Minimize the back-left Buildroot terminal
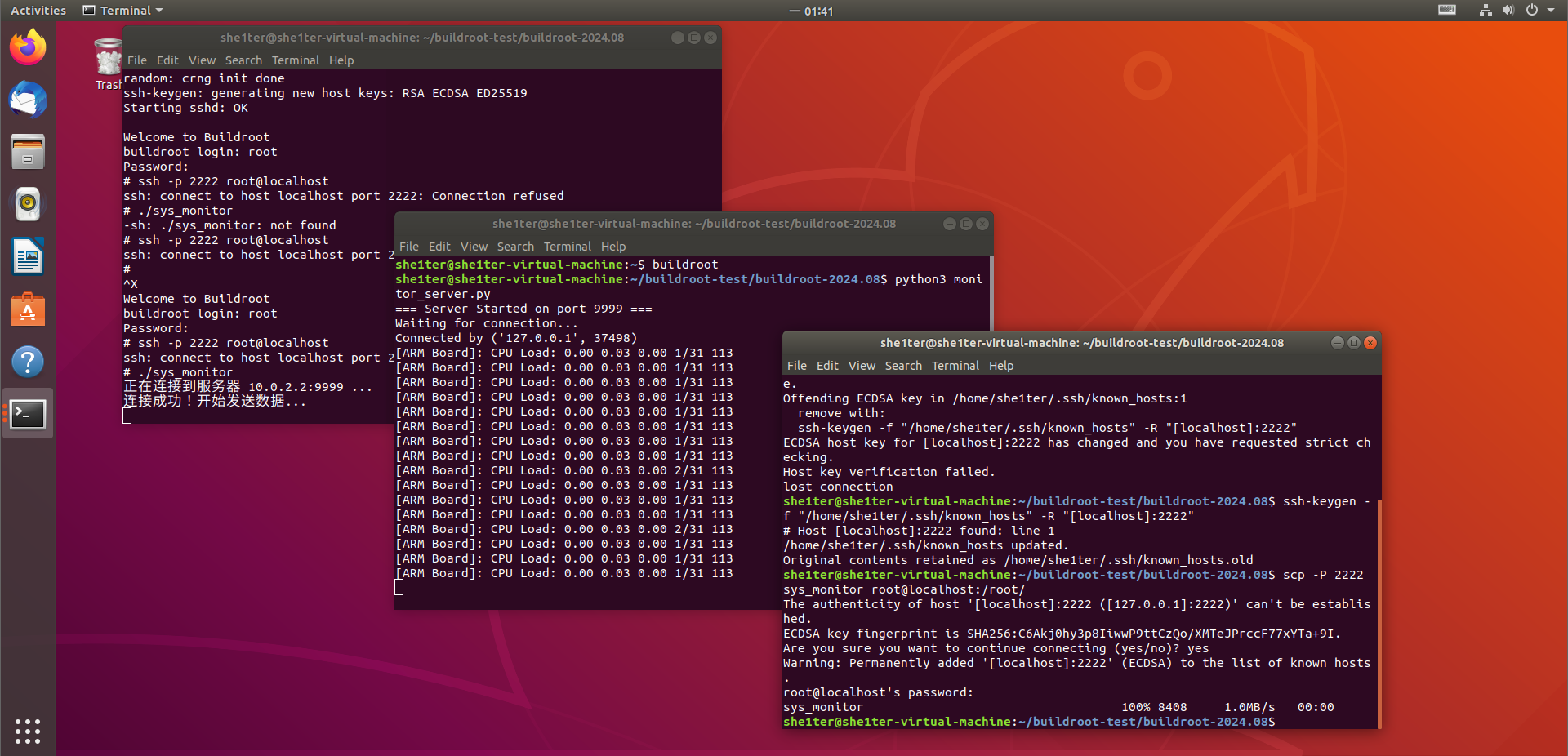The height and width of the screenshot is (756, 1568). tap(677, 38)
